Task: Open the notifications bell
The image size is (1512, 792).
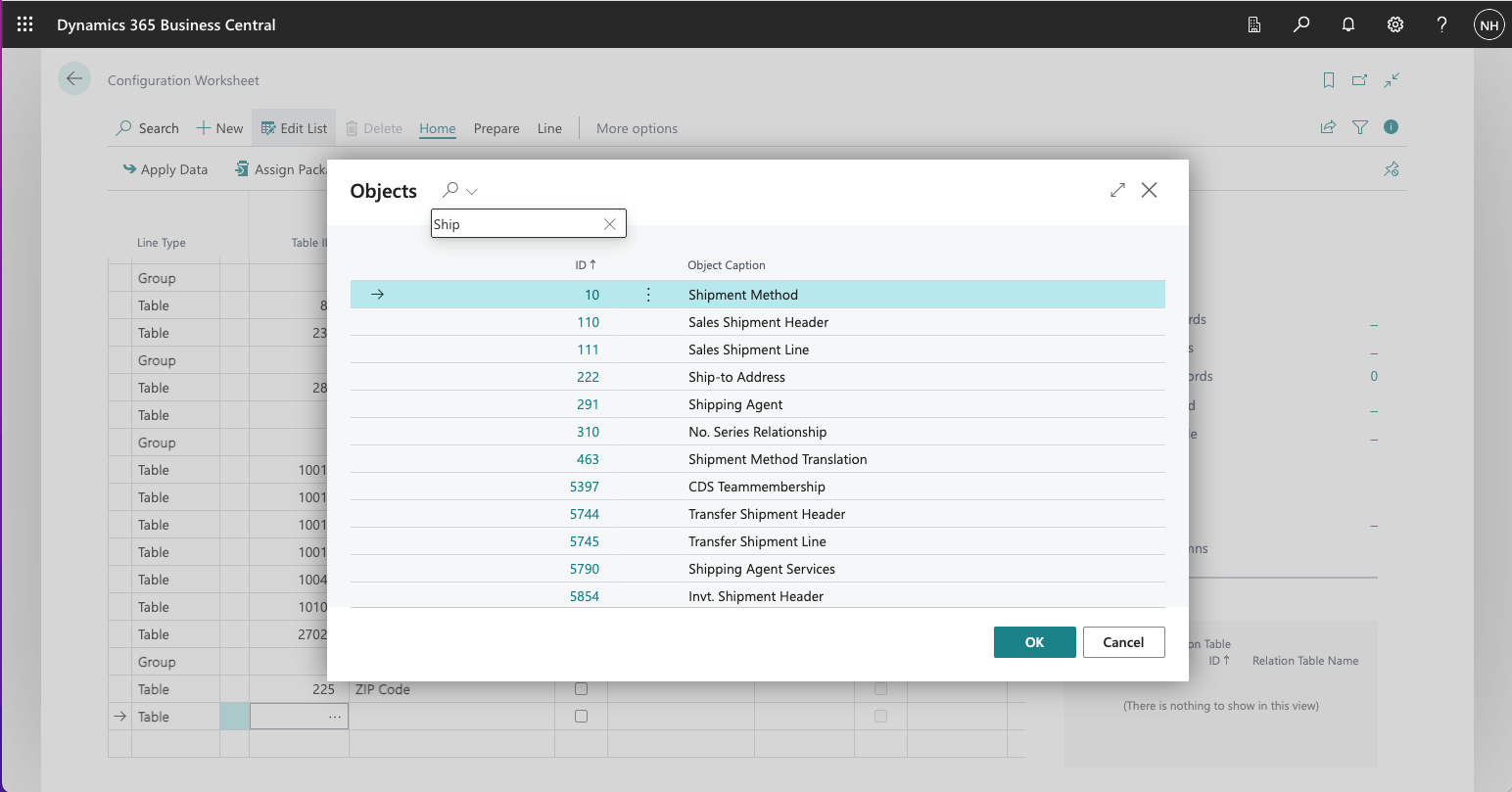Action: pos(1348,24)
